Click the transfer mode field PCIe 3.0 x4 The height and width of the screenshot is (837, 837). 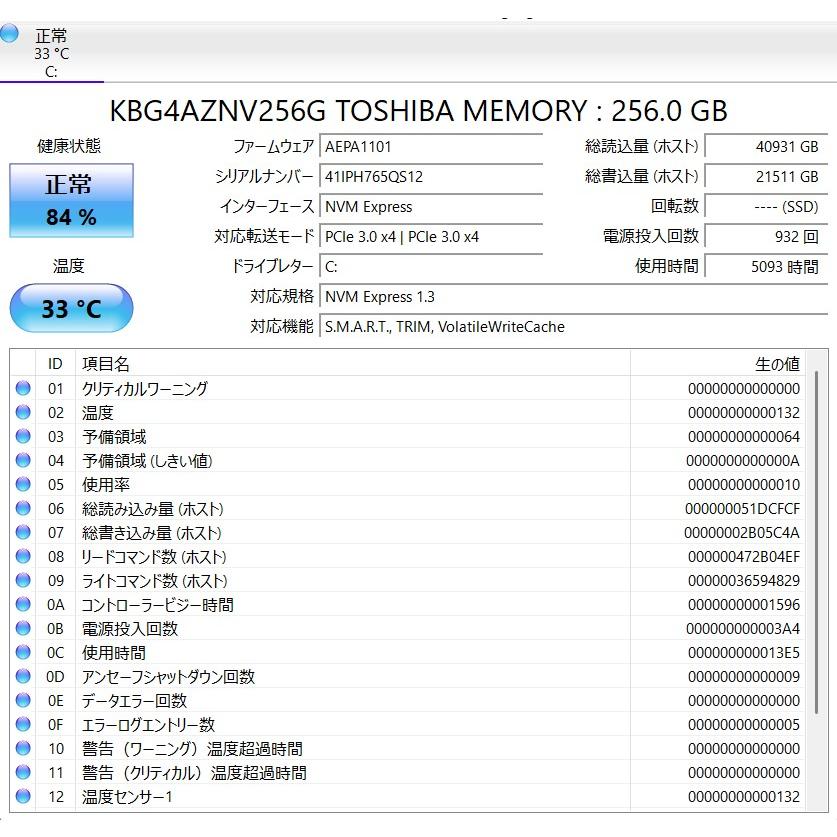tap(431, 236)
